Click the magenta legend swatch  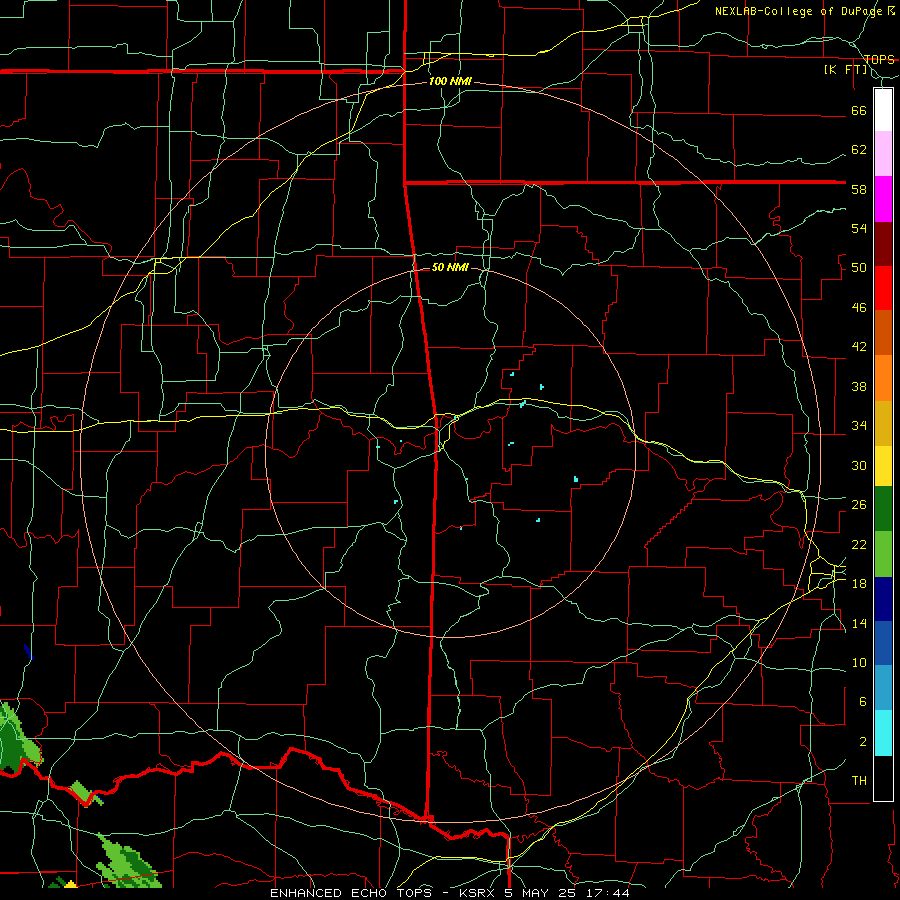pyautogui.click(x=883, y=199)
